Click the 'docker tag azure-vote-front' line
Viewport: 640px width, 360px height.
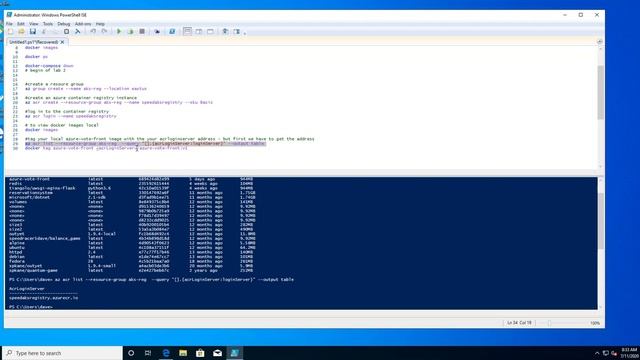click(x=106, y=148)
